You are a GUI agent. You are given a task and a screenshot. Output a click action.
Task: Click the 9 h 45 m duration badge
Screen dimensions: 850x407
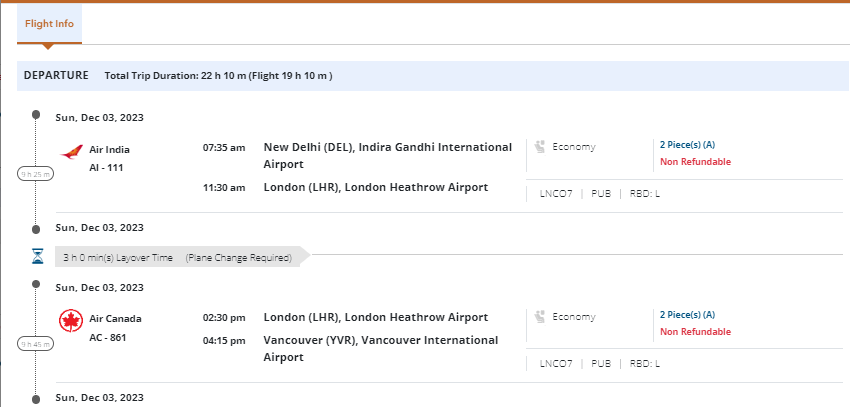point(36,344)
